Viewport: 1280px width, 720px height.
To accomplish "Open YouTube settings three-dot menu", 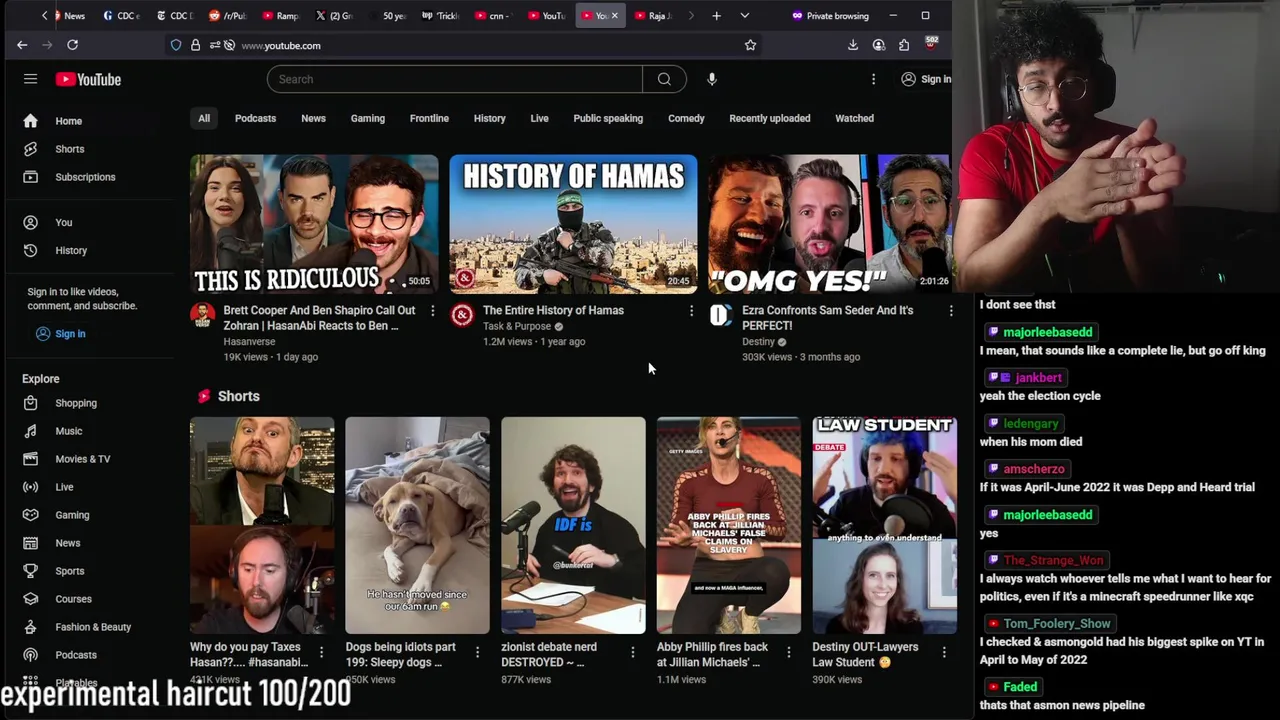I will tap(873, 79).
